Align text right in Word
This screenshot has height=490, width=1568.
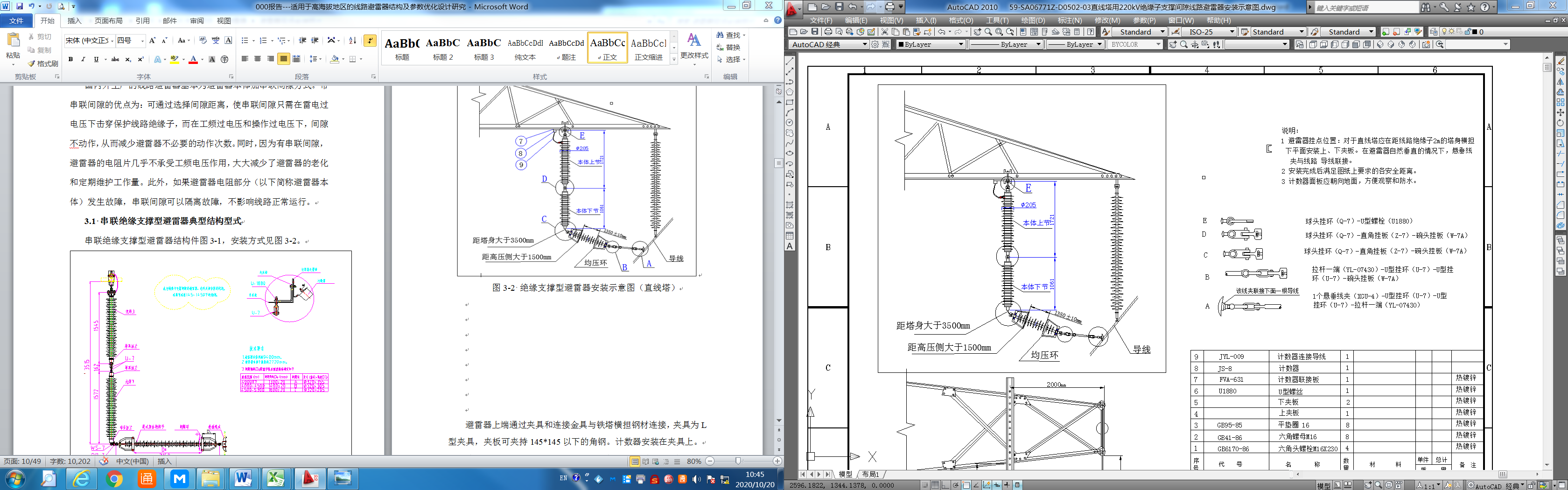coord(271,59)
